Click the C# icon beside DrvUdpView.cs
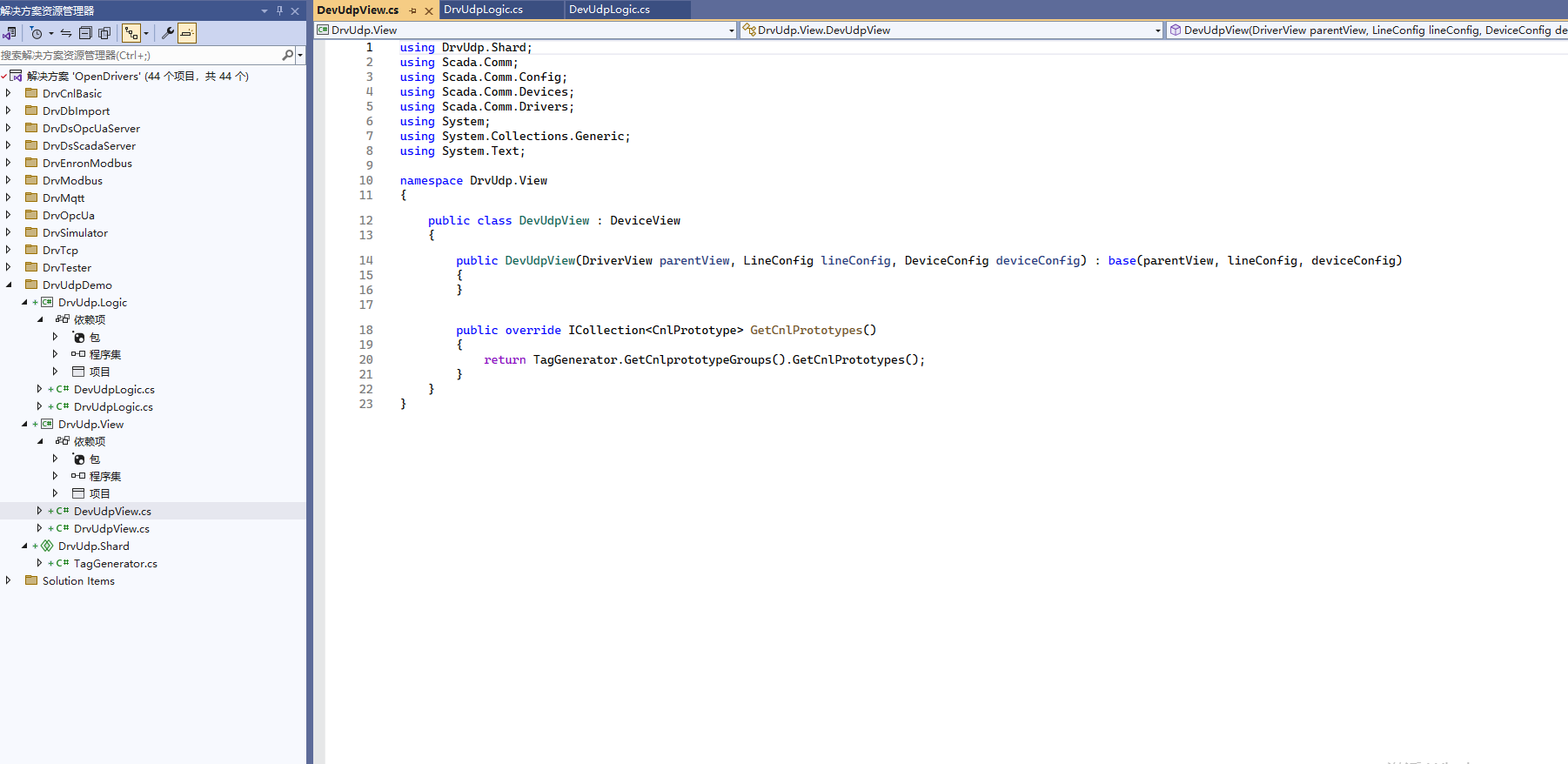This screenshot has height=764, width=1568. click(x=63, y=528)
